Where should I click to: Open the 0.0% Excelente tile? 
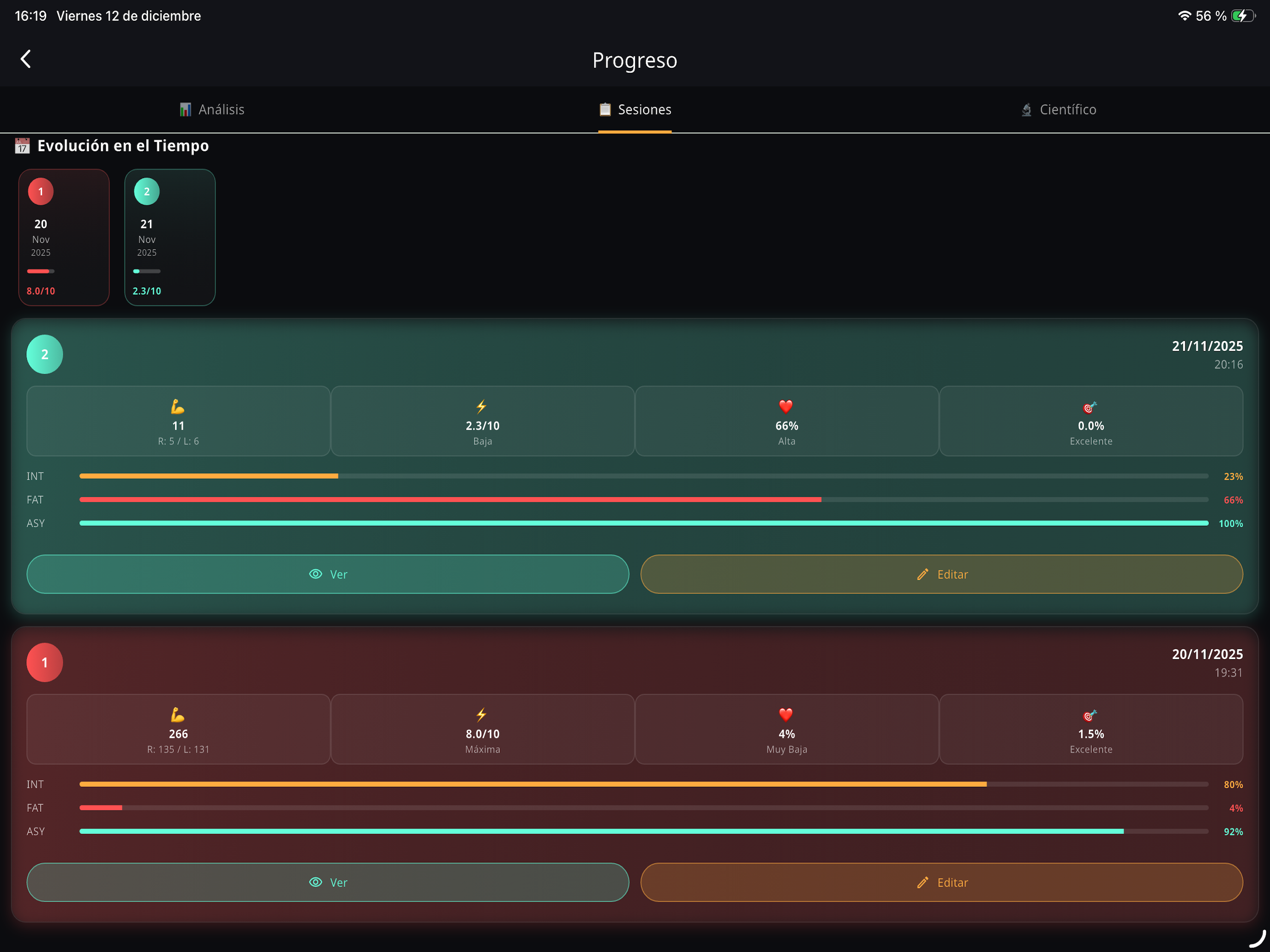pos(1091,421)
